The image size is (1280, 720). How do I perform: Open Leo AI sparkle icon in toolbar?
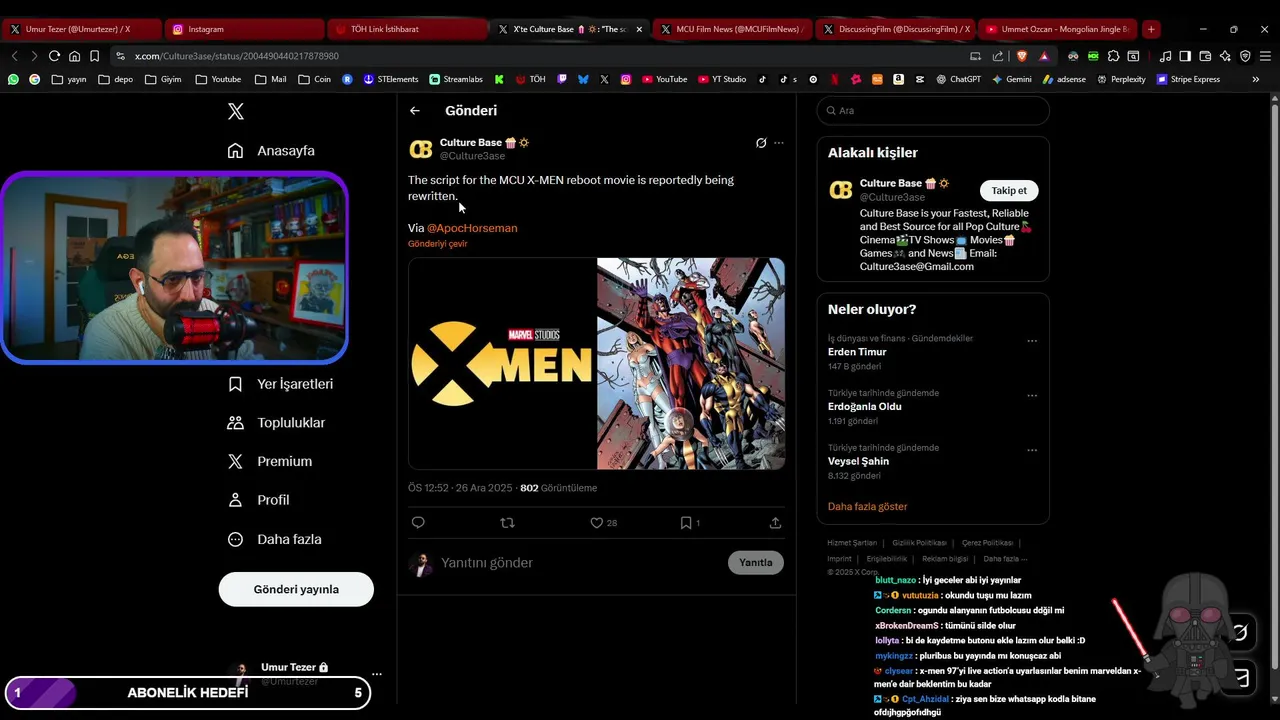click(x=1225, y=56)
